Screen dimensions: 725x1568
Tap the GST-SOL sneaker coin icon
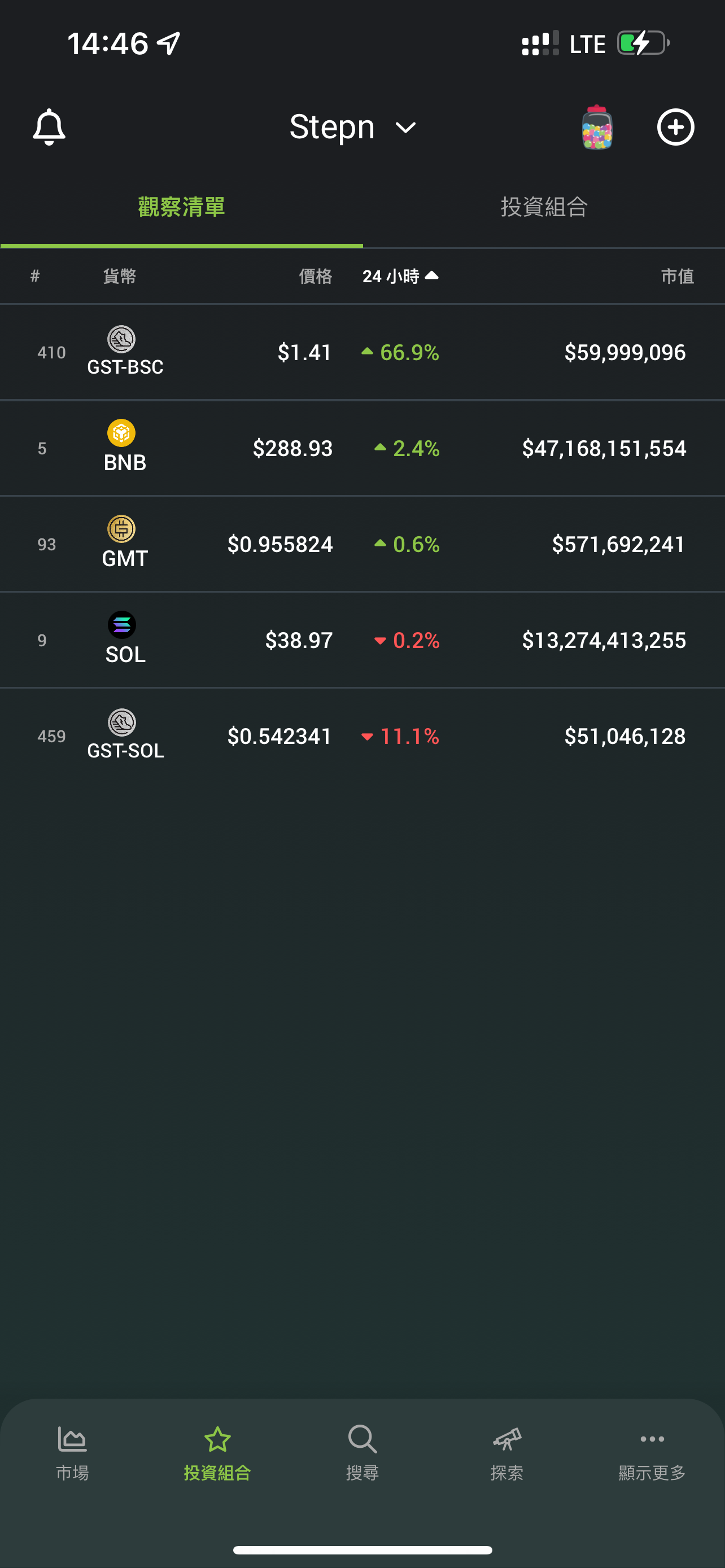click(121, 722)
